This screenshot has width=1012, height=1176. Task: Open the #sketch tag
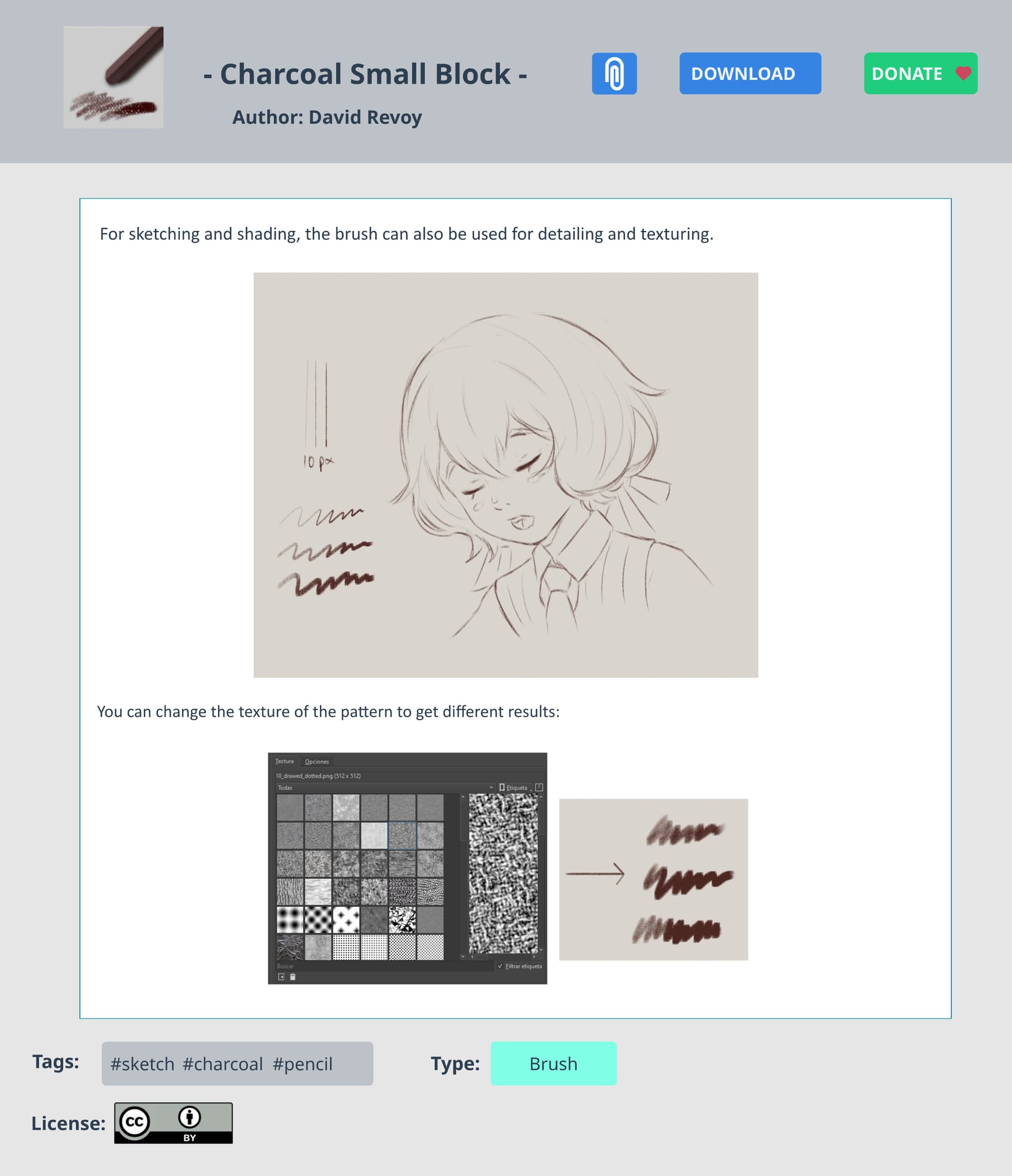(x=142, y=1064)
